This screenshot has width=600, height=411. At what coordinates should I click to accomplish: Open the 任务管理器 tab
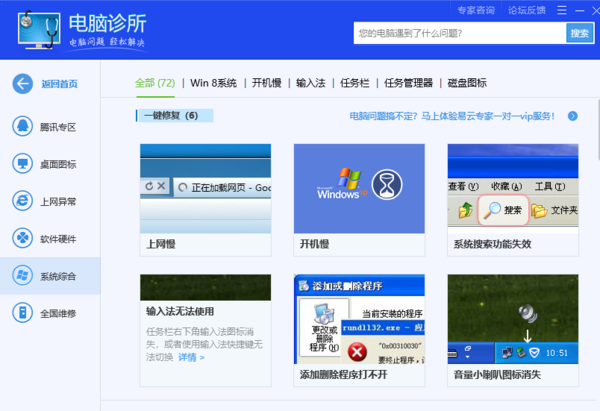click(x=408, y=83)
